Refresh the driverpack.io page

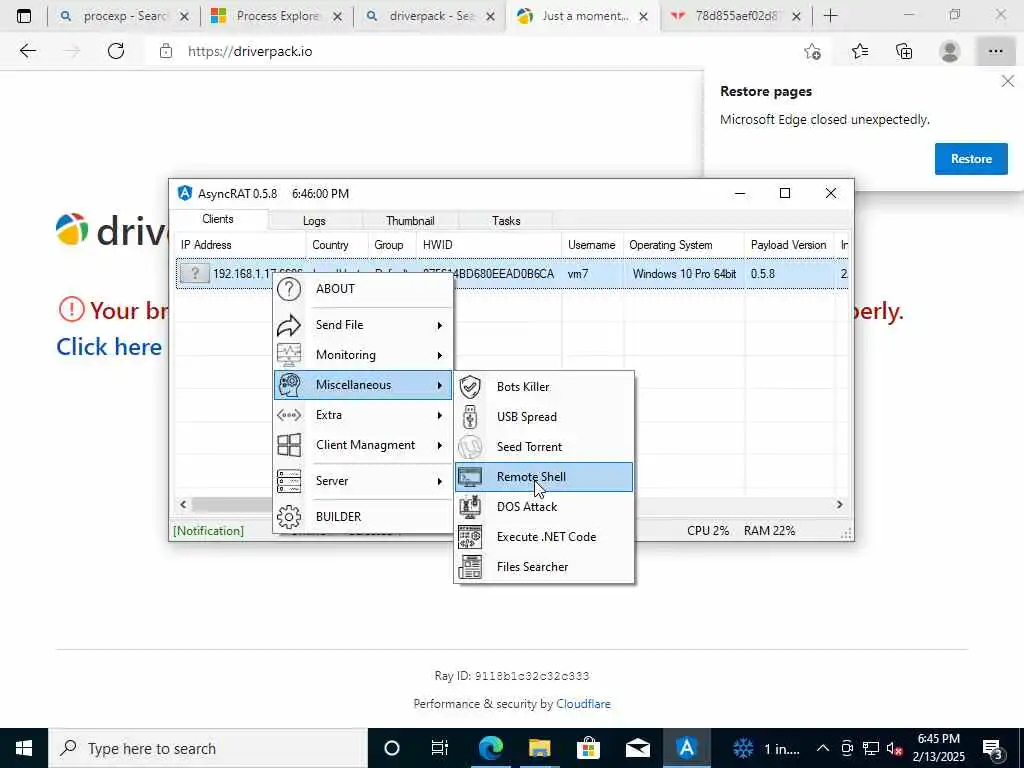point(116,51)
